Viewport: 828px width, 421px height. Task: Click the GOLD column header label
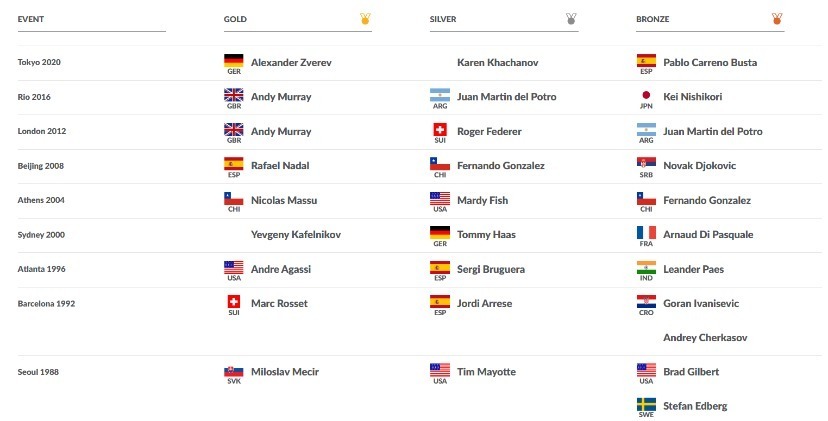pyautogui.click(x=235, y=19)
